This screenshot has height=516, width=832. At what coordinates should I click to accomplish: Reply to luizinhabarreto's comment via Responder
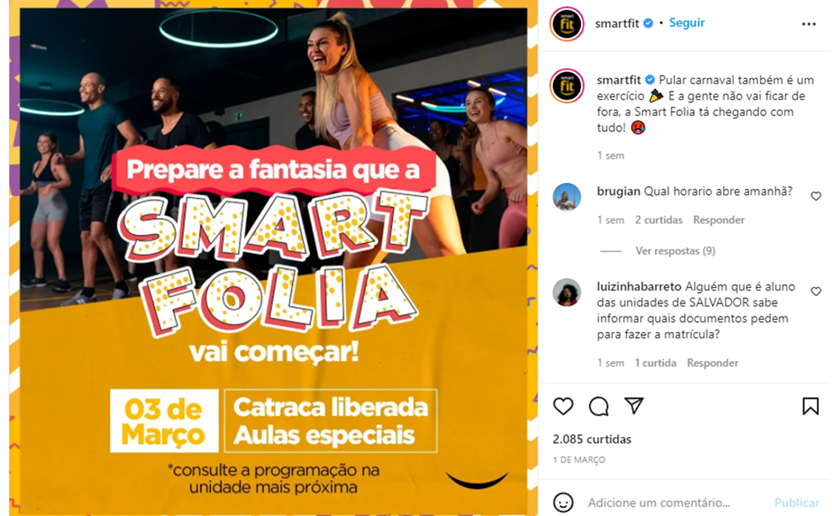pyautogui.click(x=712, y=363)
